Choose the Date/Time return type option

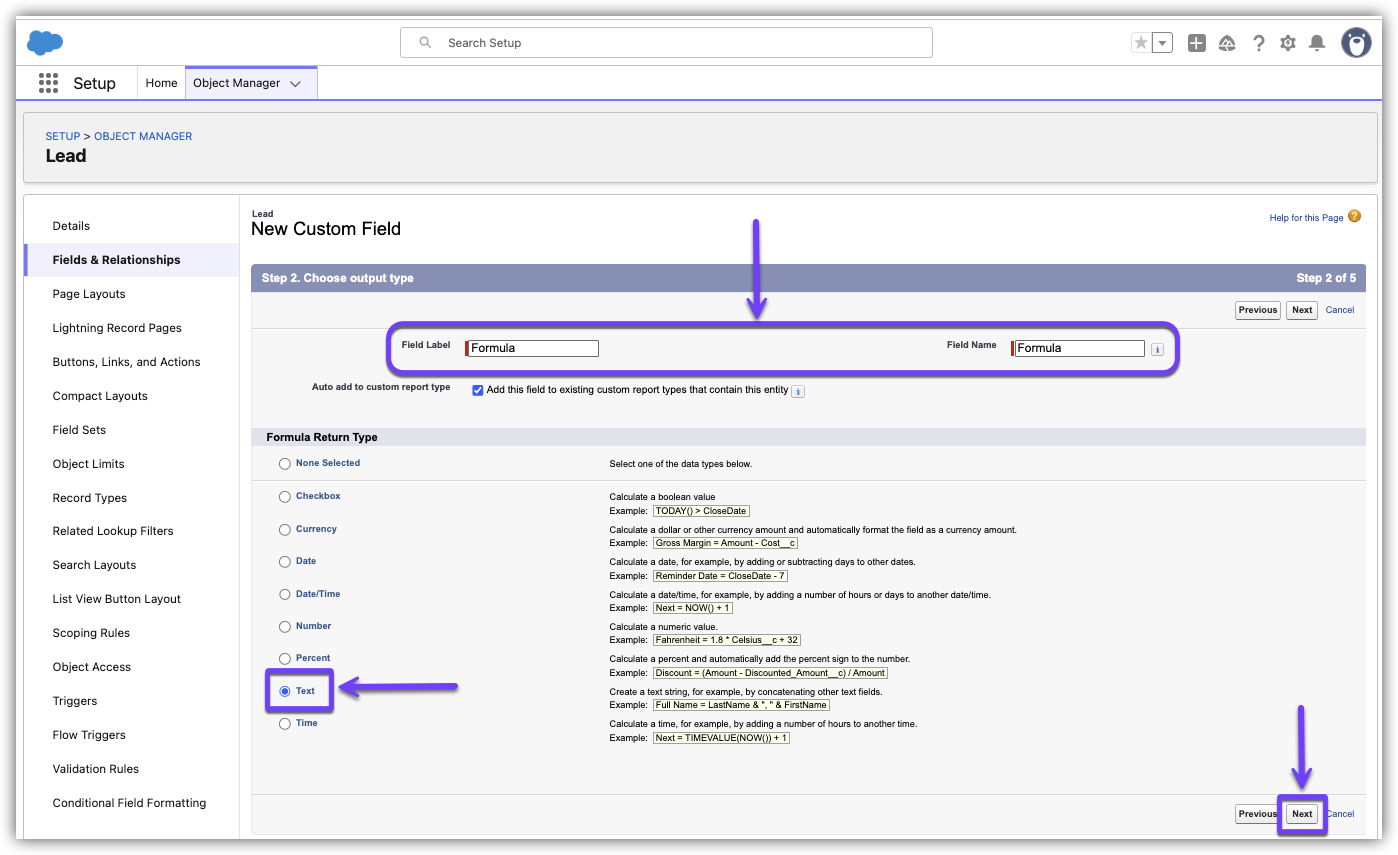point(285,595)
